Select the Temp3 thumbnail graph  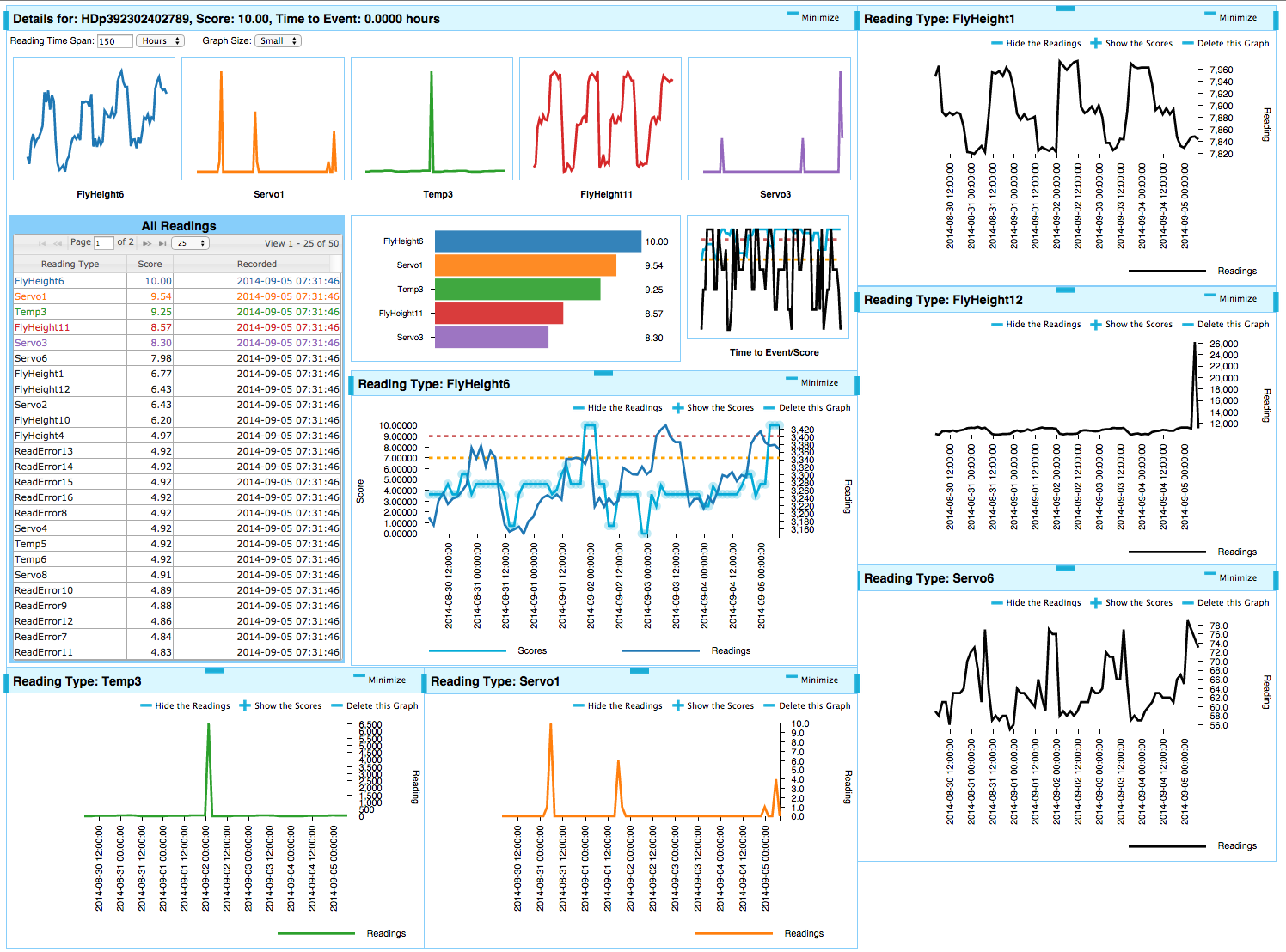[432, 119]
